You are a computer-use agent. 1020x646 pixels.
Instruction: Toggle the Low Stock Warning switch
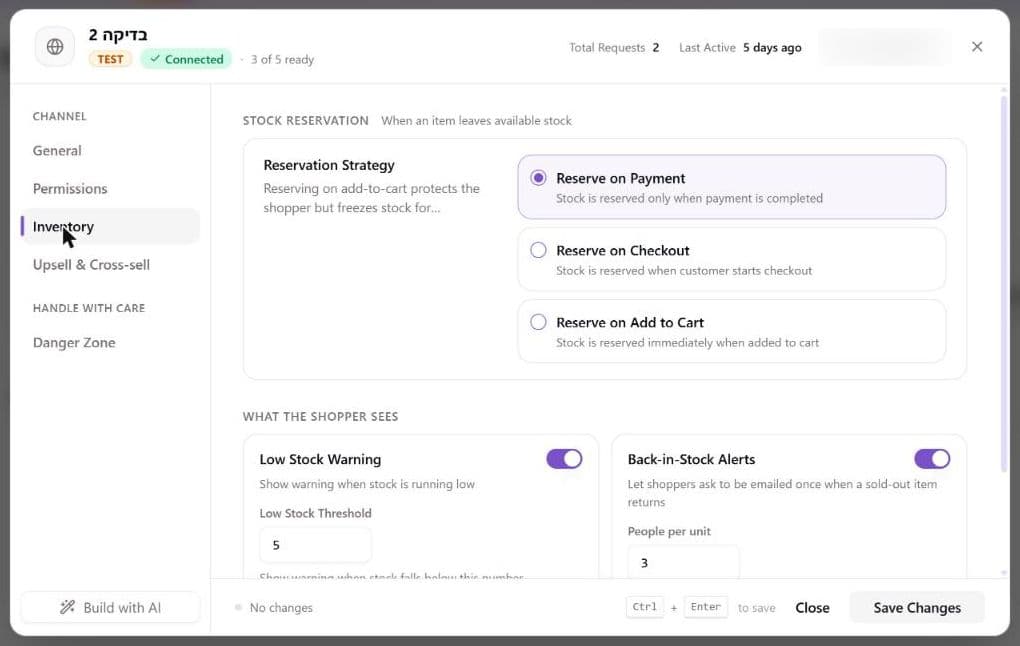(x=564, y=459)
